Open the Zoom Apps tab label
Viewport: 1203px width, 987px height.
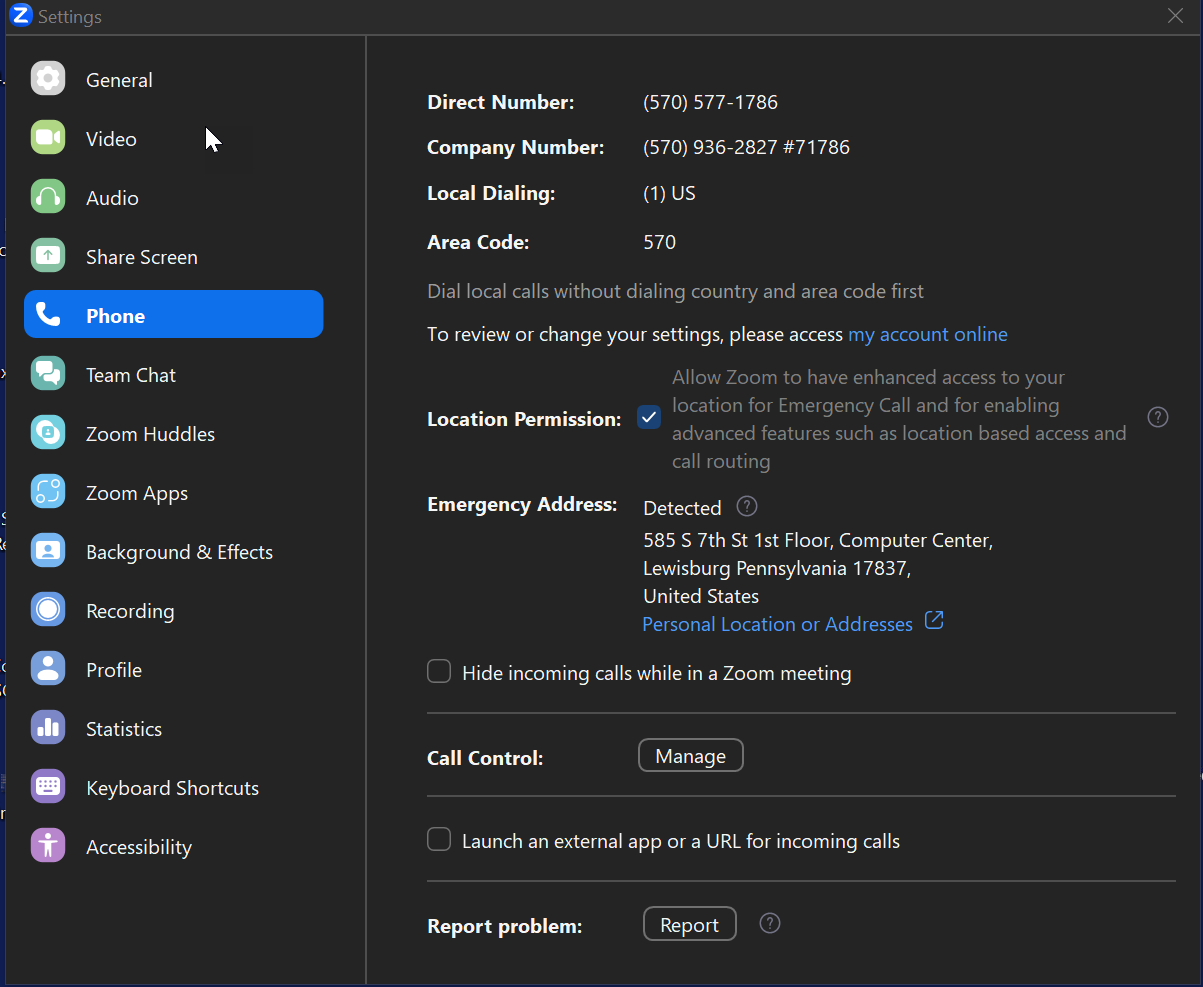coord(137,493)
